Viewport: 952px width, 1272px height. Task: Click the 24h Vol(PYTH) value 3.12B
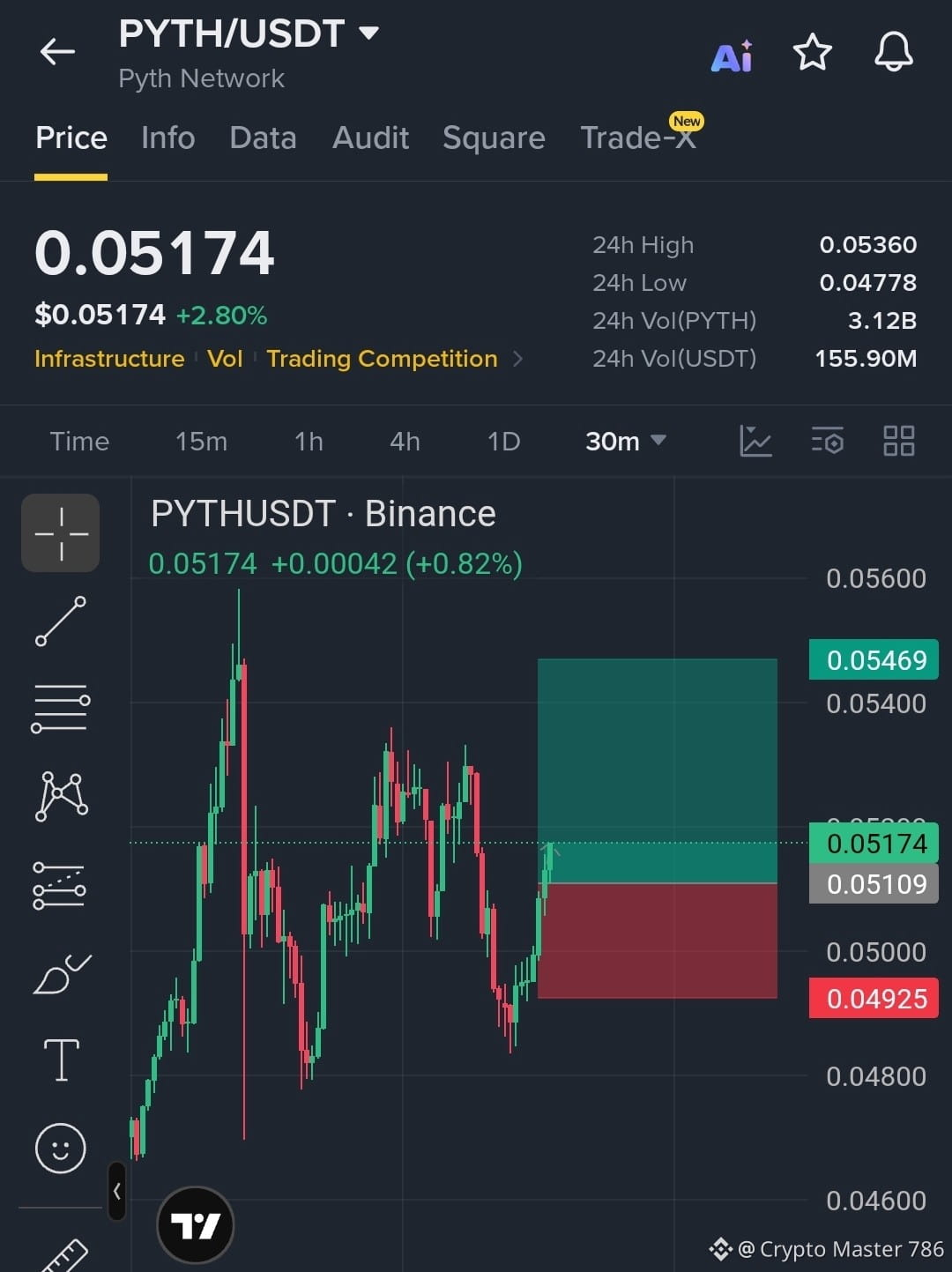(x=882, y=321)
